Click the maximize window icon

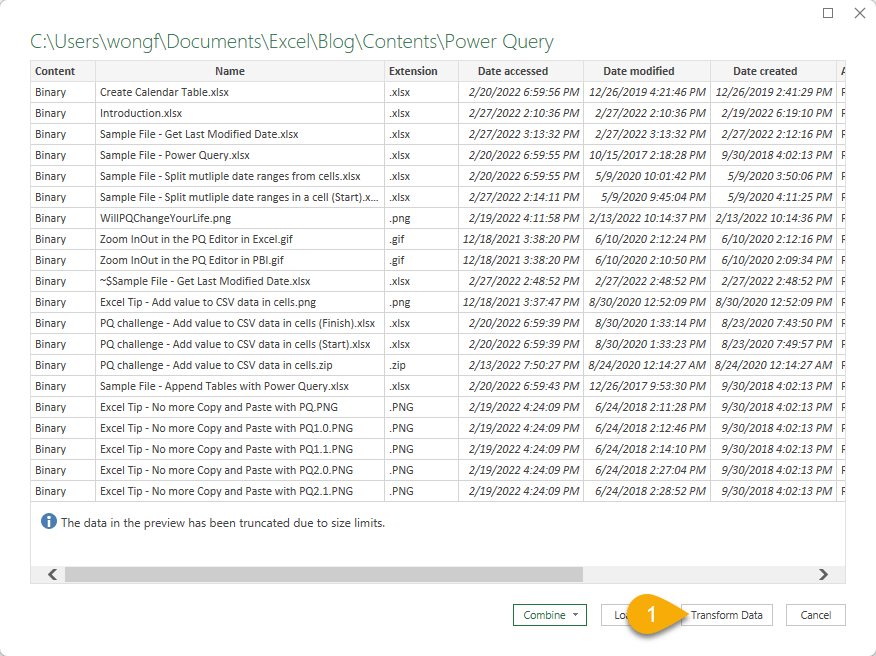click(827, 13)
